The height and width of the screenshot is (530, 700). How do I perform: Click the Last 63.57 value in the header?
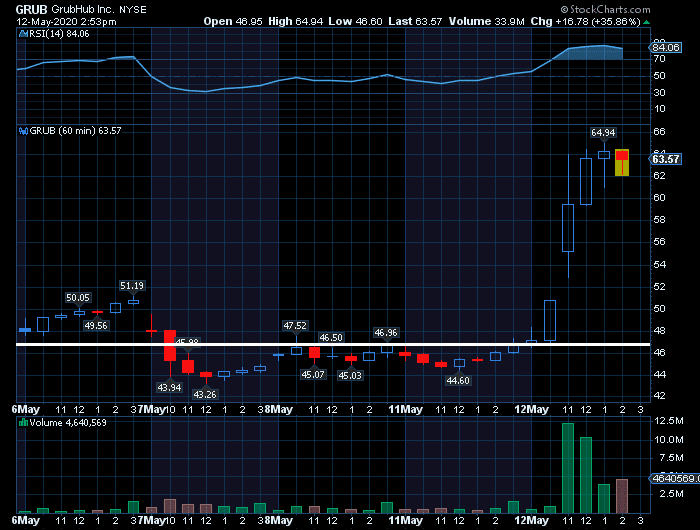point(415,21)
